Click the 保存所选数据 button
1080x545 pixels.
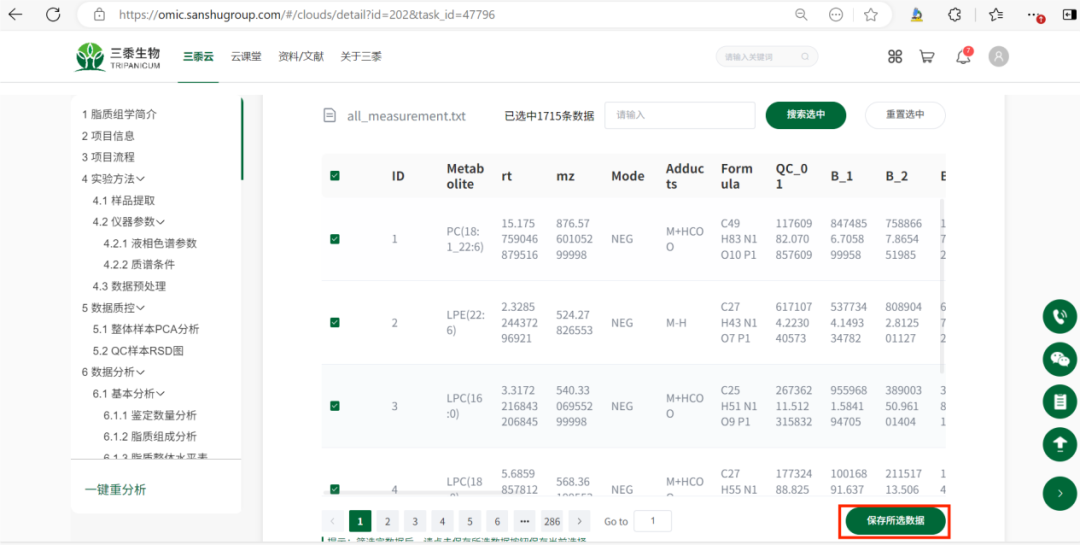click(895, 521)
